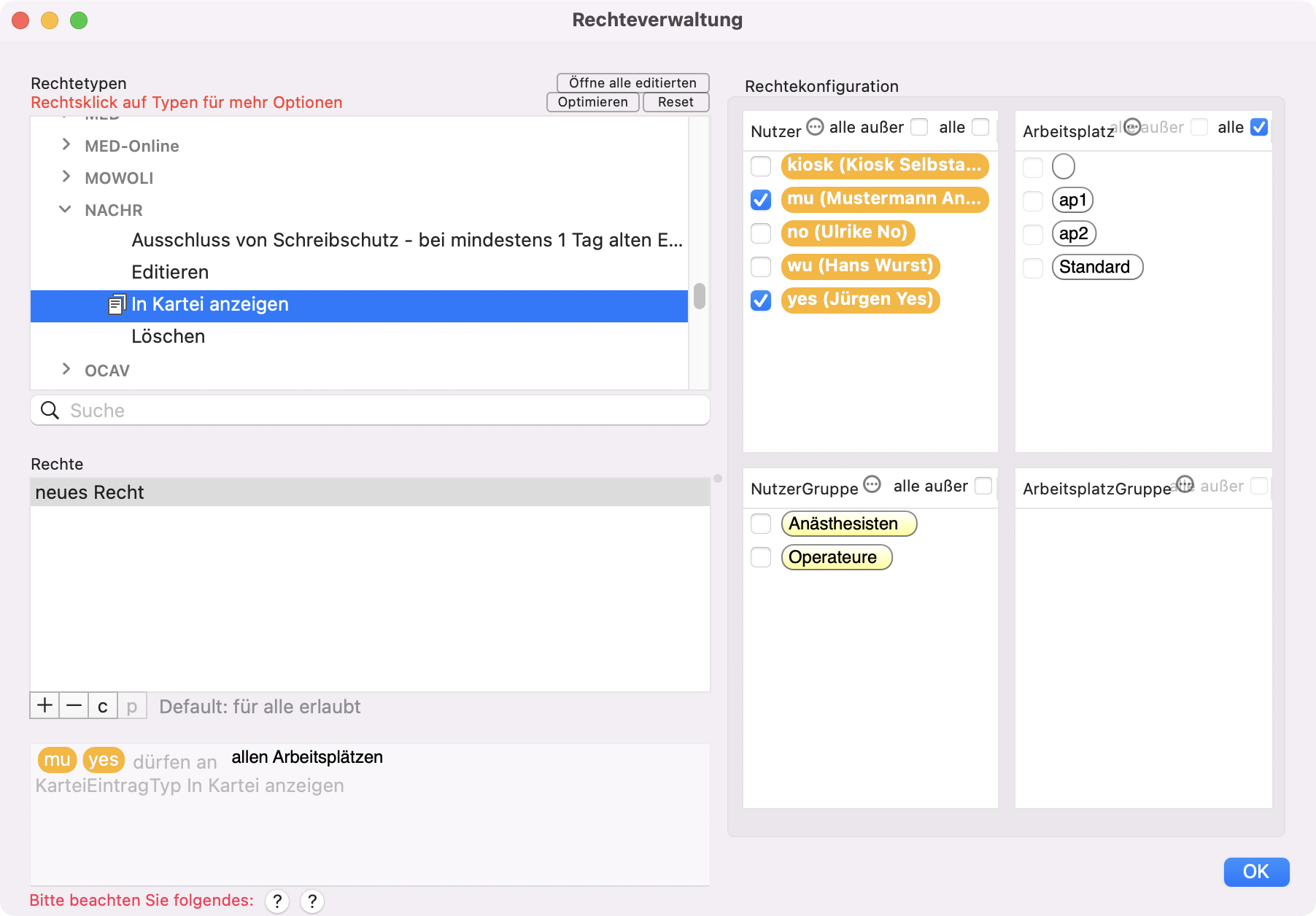
Task: Open the first question mark help button
Action: (277, 901)
